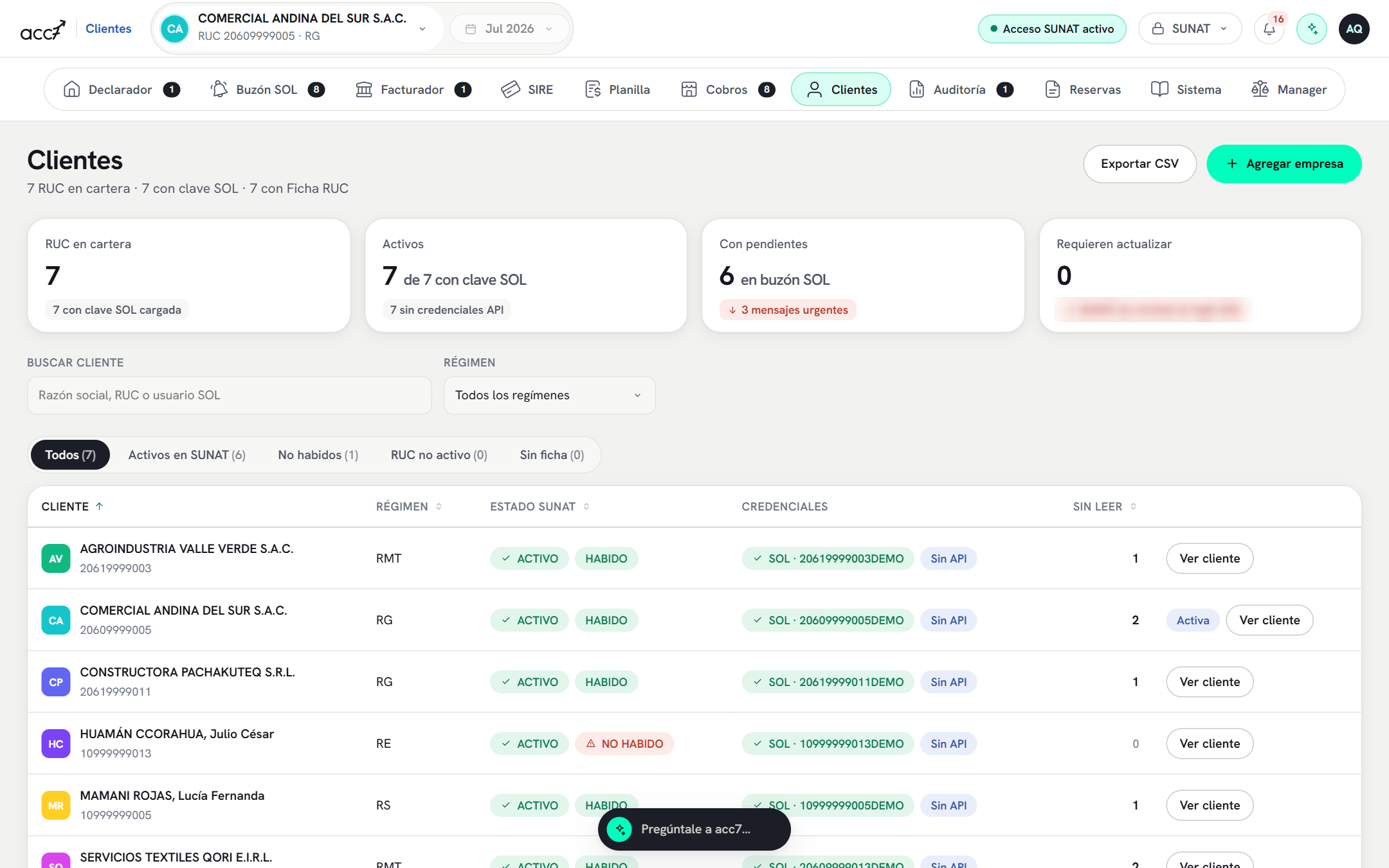Viewport: 1389px width, 868px height.
Task: Open the Todos los regímenes dropdown
Action: click(549, 395)
